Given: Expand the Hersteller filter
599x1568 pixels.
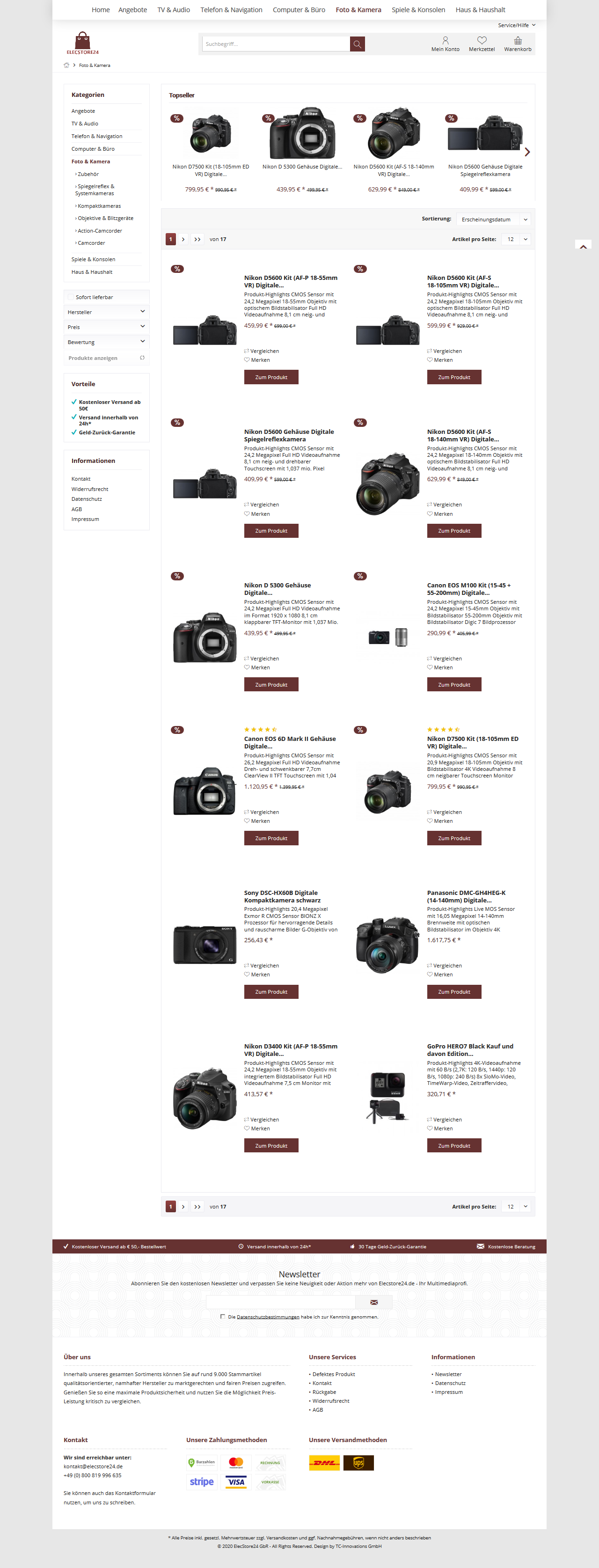Looking at the screenshot, I should pos(107,312).
